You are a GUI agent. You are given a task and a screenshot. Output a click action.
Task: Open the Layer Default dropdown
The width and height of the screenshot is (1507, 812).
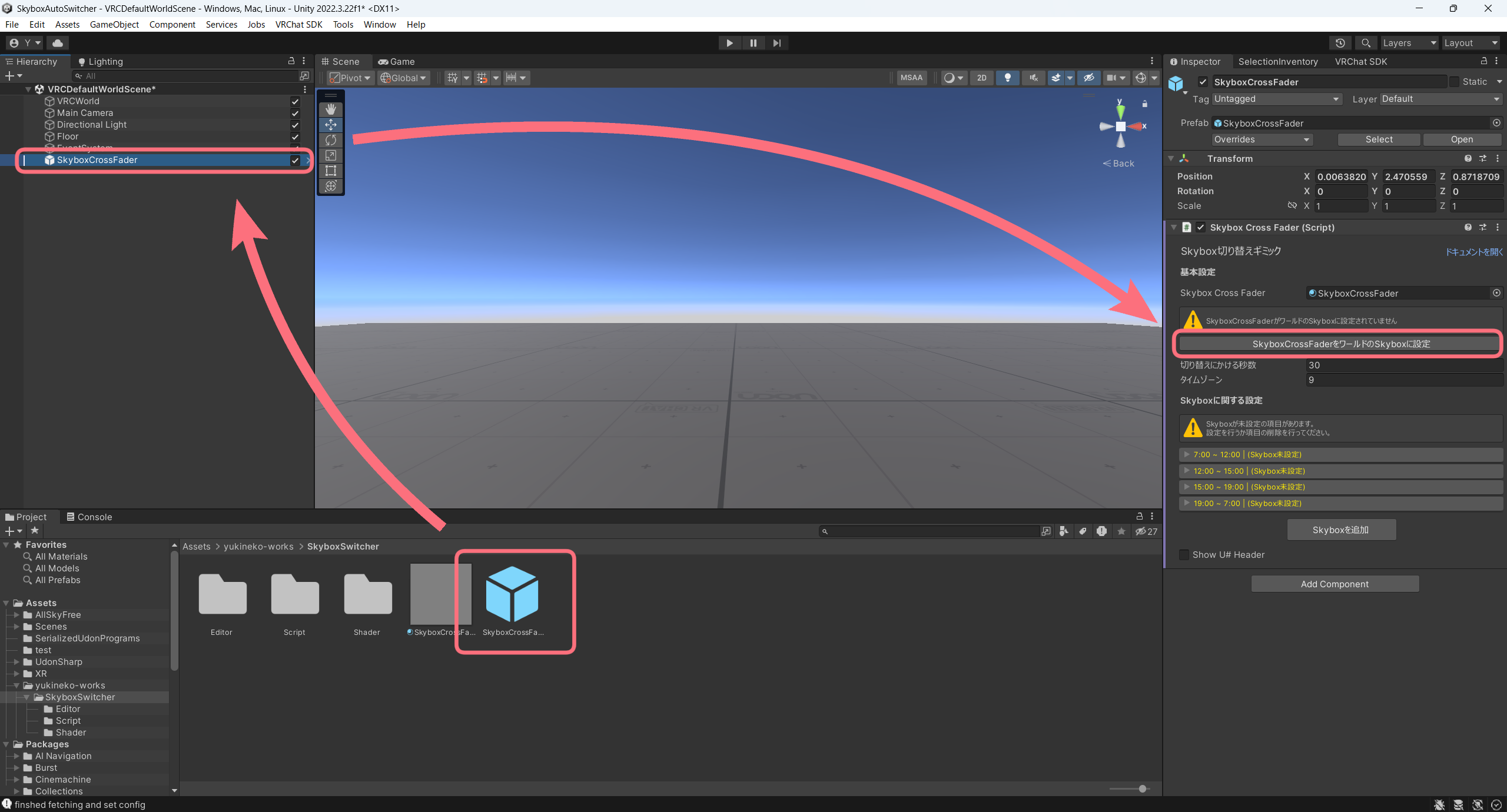pos(1441,99)
